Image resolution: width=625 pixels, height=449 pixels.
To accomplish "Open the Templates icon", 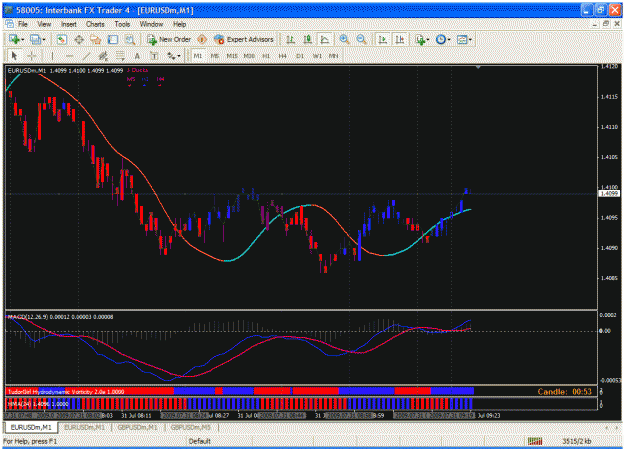I will (x=462, y=39).
